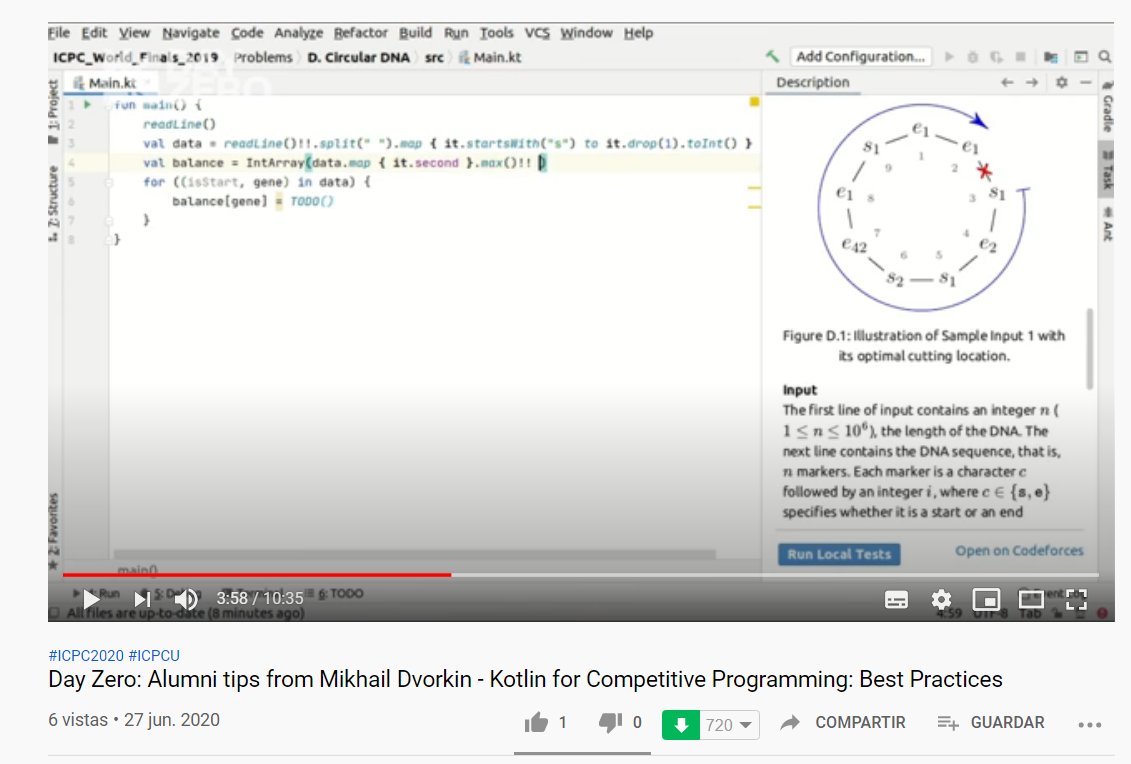
Task: Open the #ICPCU hashtag link
Action: pos(154,655)
